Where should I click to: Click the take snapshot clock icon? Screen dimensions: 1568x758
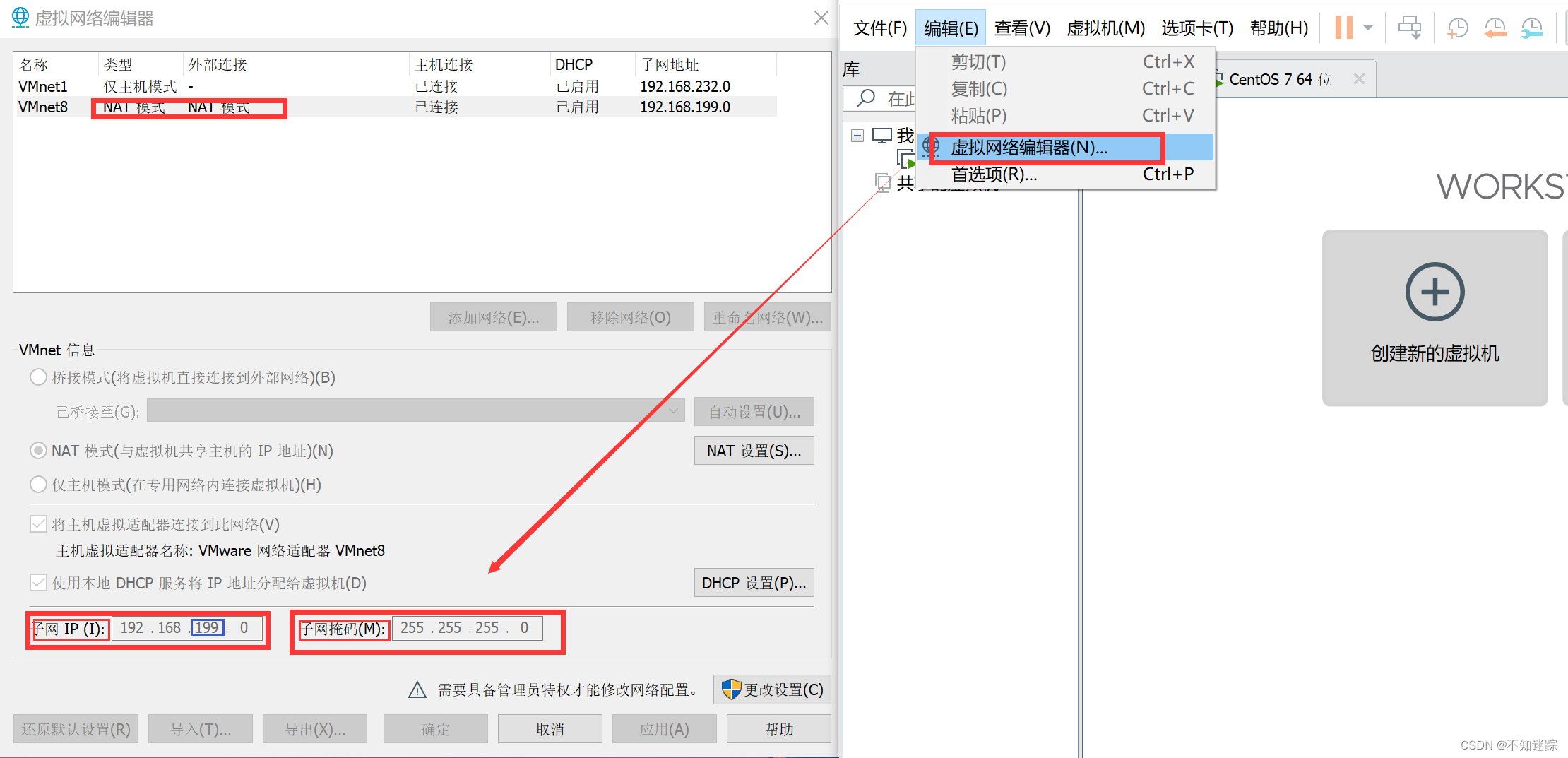(x=1458, y=28)
